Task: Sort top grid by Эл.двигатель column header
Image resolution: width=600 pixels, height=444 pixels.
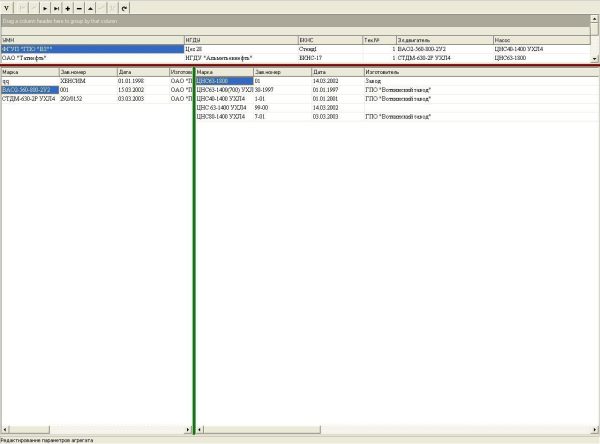Action: 445,40
